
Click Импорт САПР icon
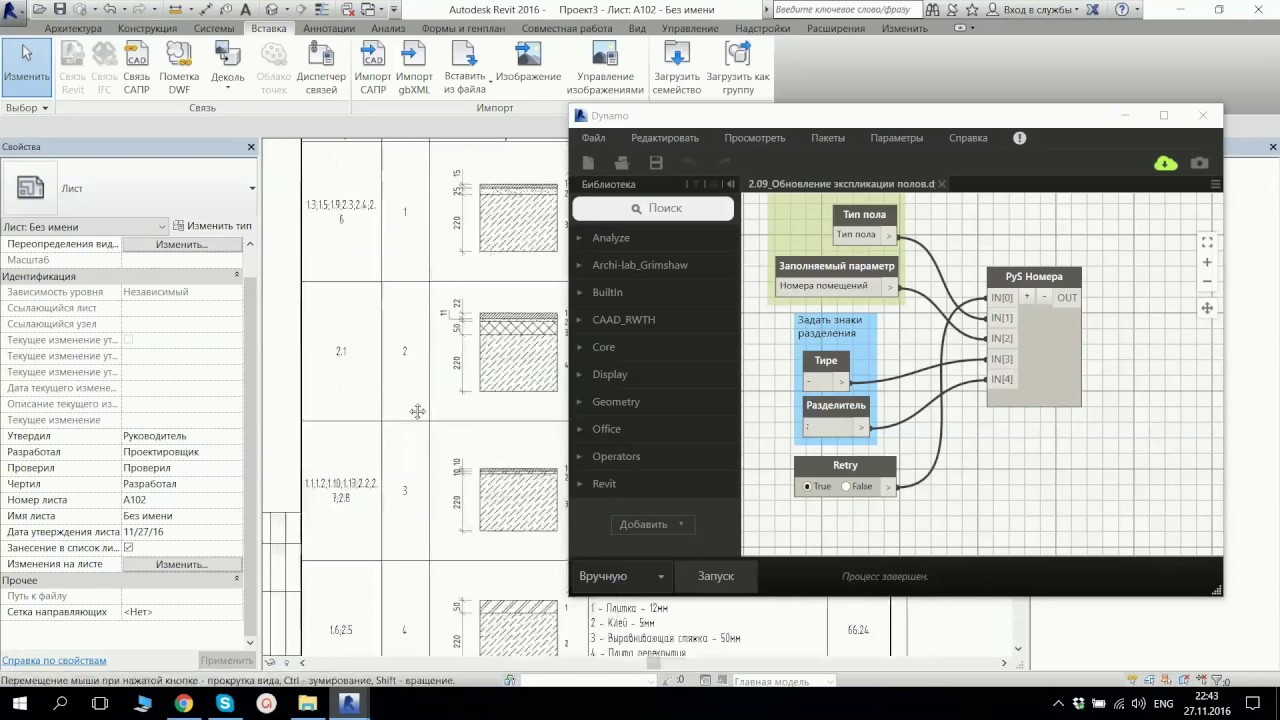click(x=373, y=68)
